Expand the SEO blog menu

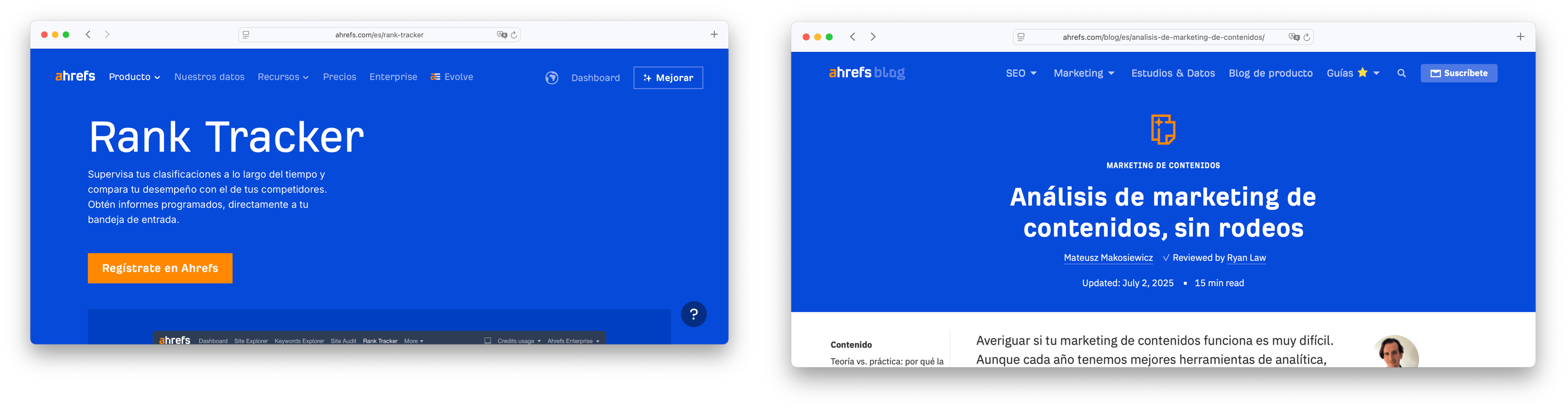click(x=1021, y=73)
